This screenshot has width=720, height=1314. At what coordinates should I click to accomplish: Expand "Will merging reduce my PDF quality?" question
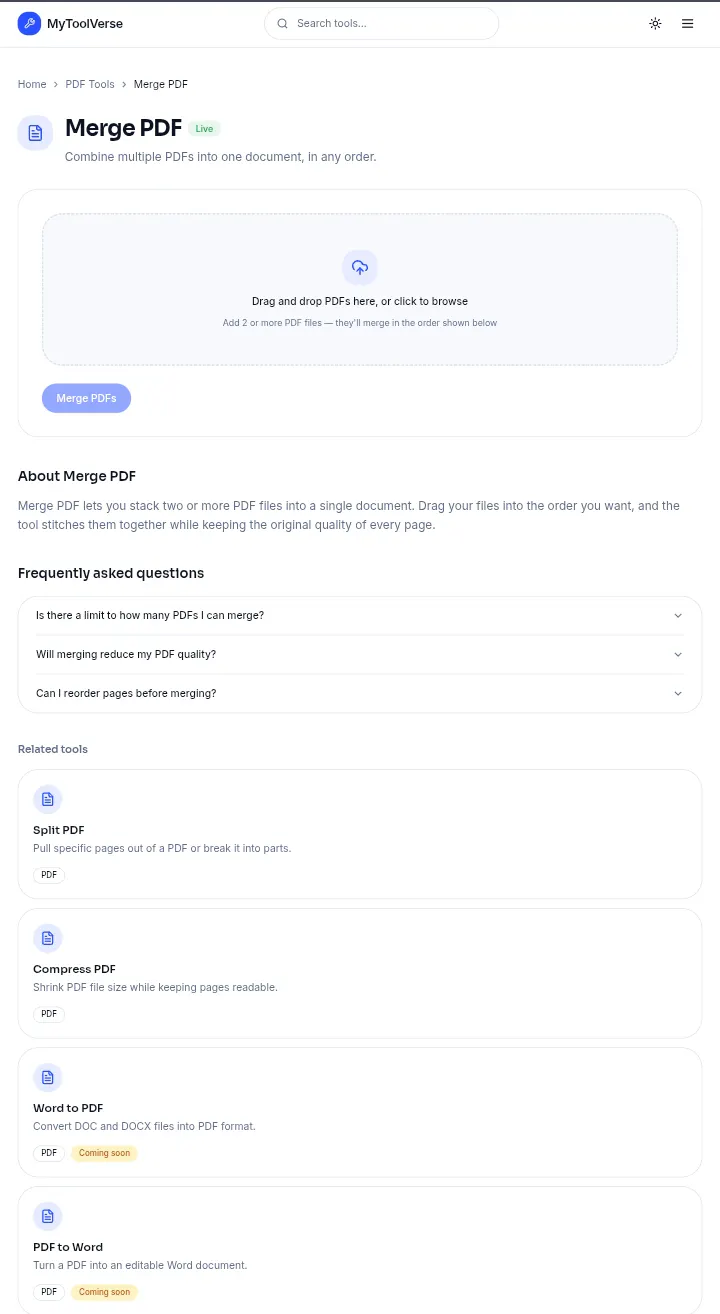coord(360,655)
